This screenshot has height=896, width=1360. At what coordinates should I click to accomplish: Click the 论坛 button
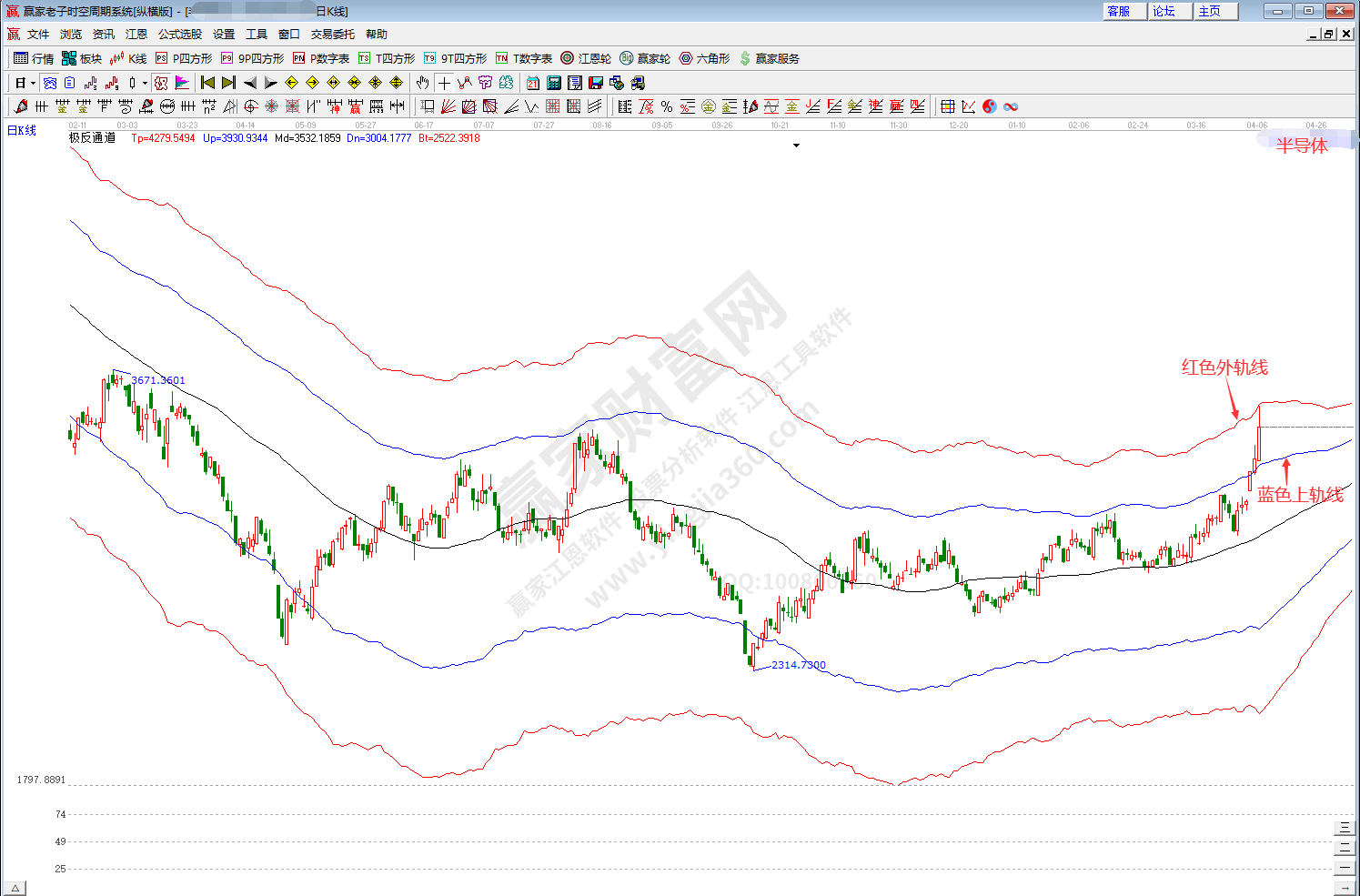pyautogui.click(x=1164, y=11)
